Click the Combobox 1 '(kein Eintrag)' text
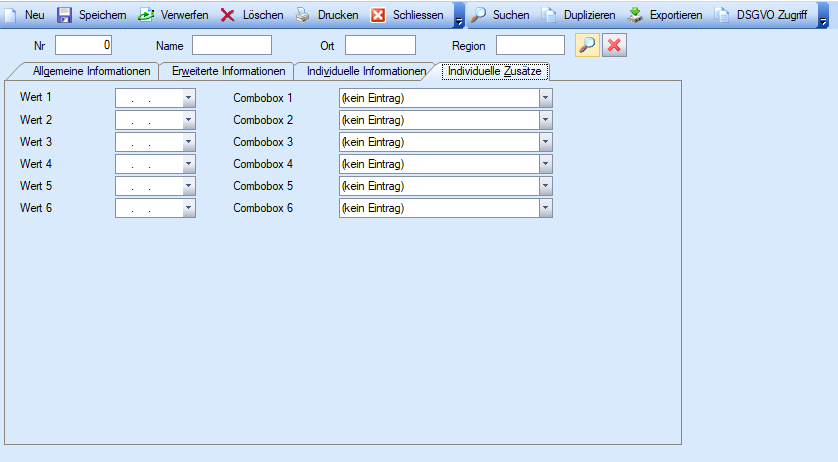This screenshot has height=462, width=838. click(373, 98)
